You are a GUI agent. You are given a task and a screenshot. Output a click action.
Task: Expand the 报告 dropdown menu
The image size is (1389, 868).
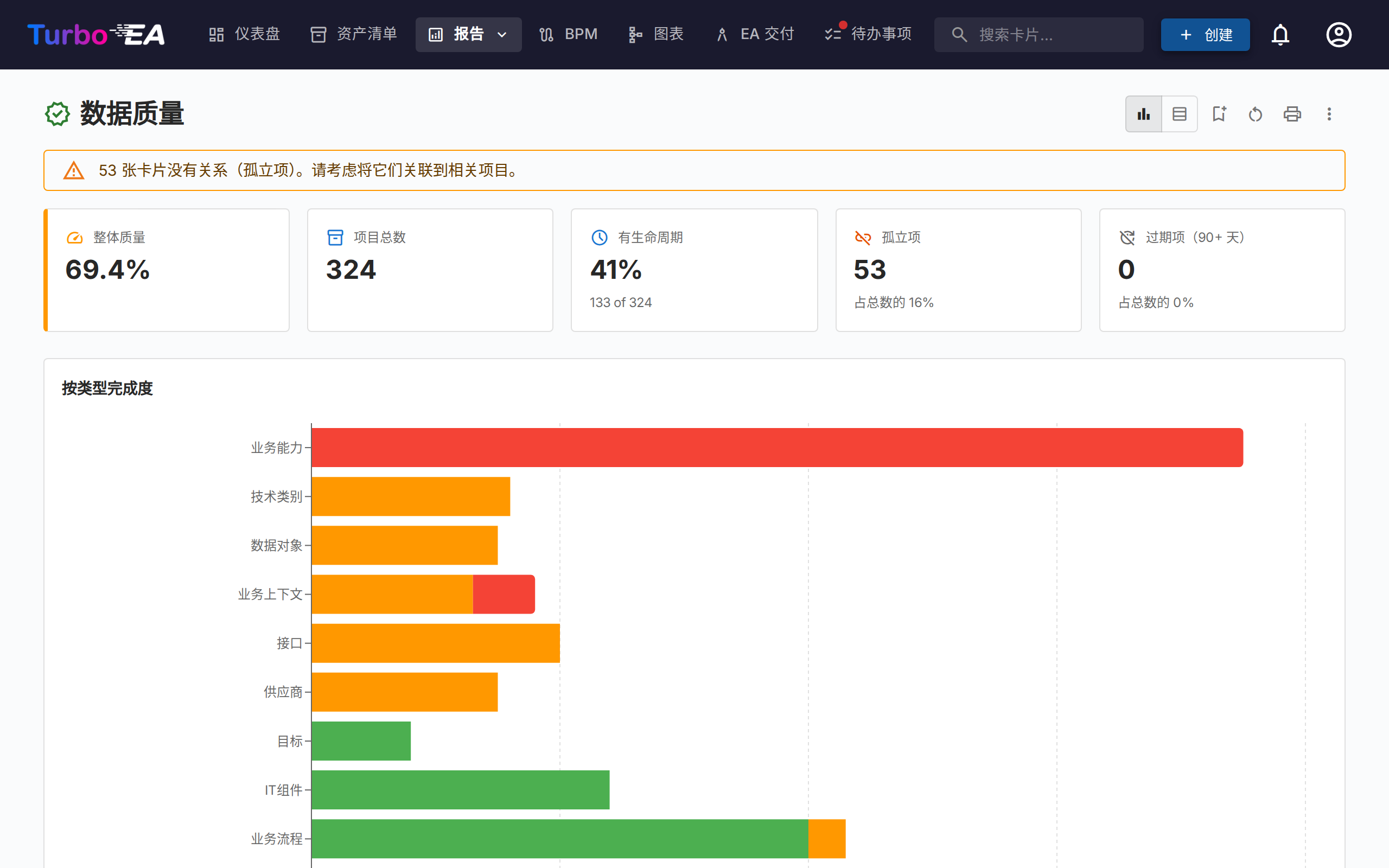[x=503, y=34]
